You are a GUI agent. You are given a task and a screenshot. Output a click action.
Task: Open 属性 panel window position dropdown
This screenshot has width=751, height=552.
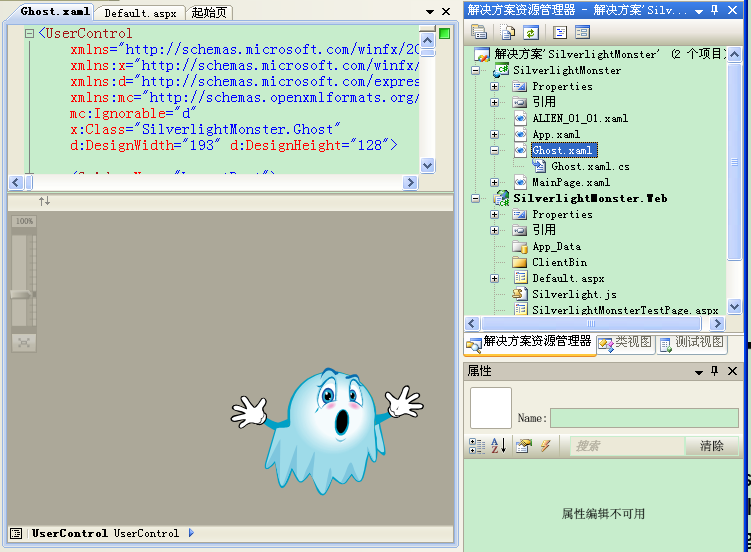(x=699, y=372)
